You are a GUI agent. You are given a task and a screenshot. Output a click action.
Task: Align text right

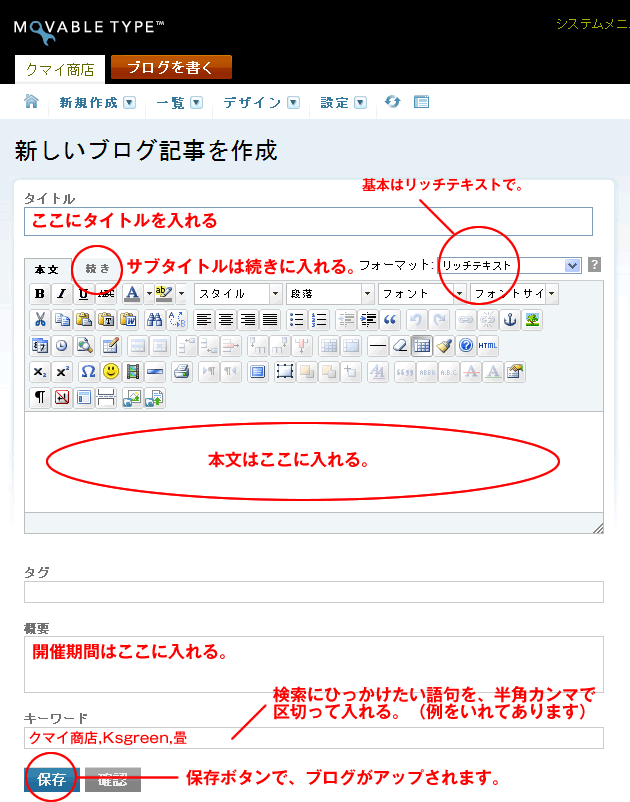[x=248, y=320]
